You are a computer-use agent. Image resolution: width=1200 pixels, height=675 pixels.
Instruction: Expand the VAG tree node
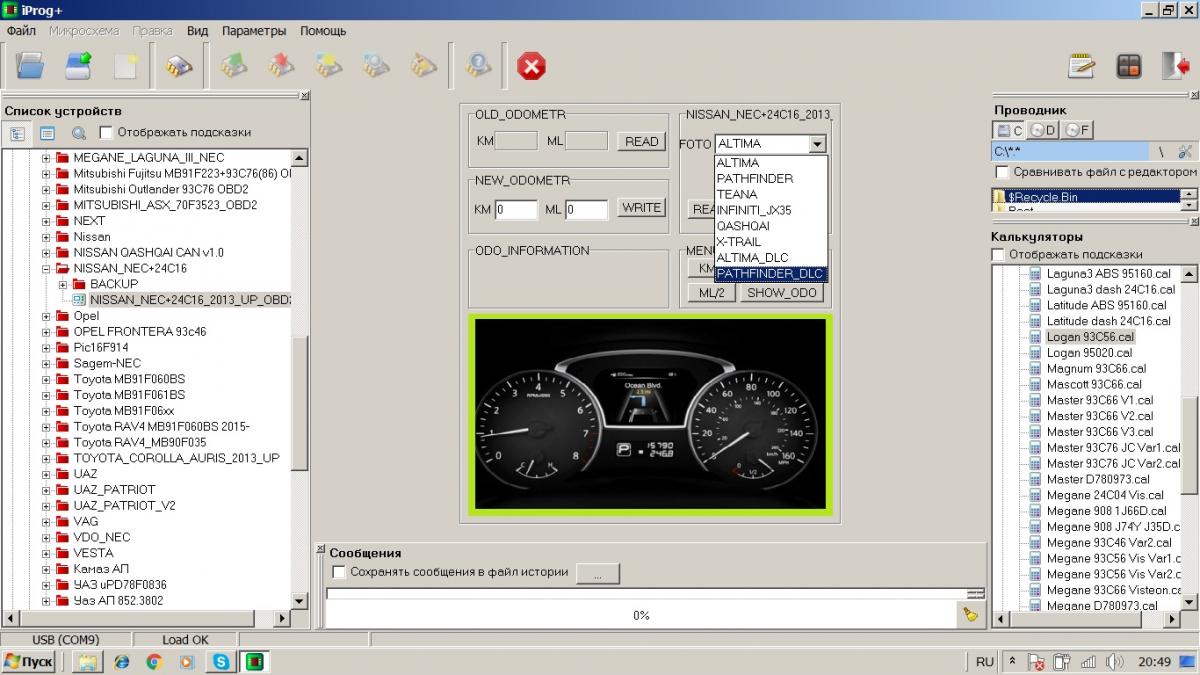(46, 522)
